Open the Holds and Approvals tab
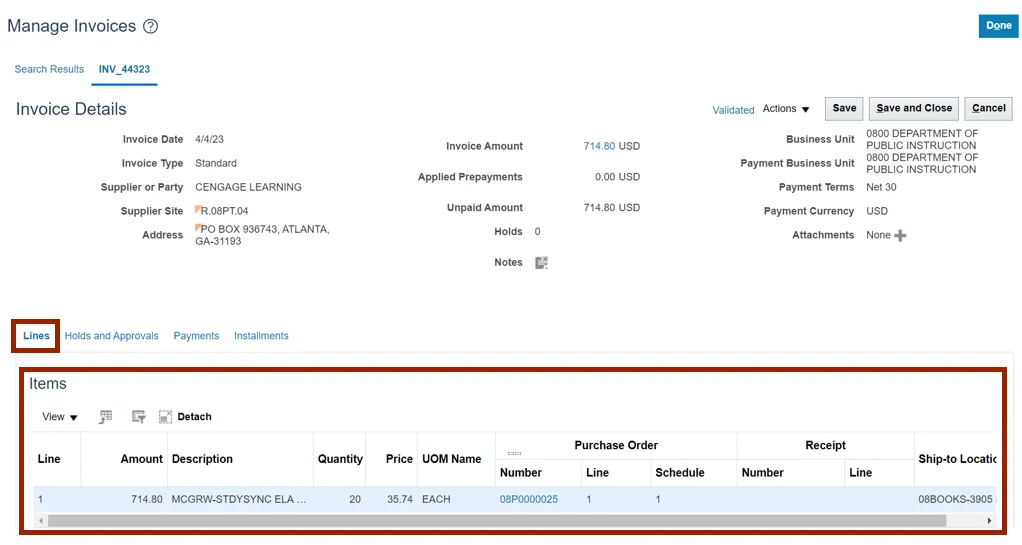This screenshot has width=1022, height=545. (111, 336)
